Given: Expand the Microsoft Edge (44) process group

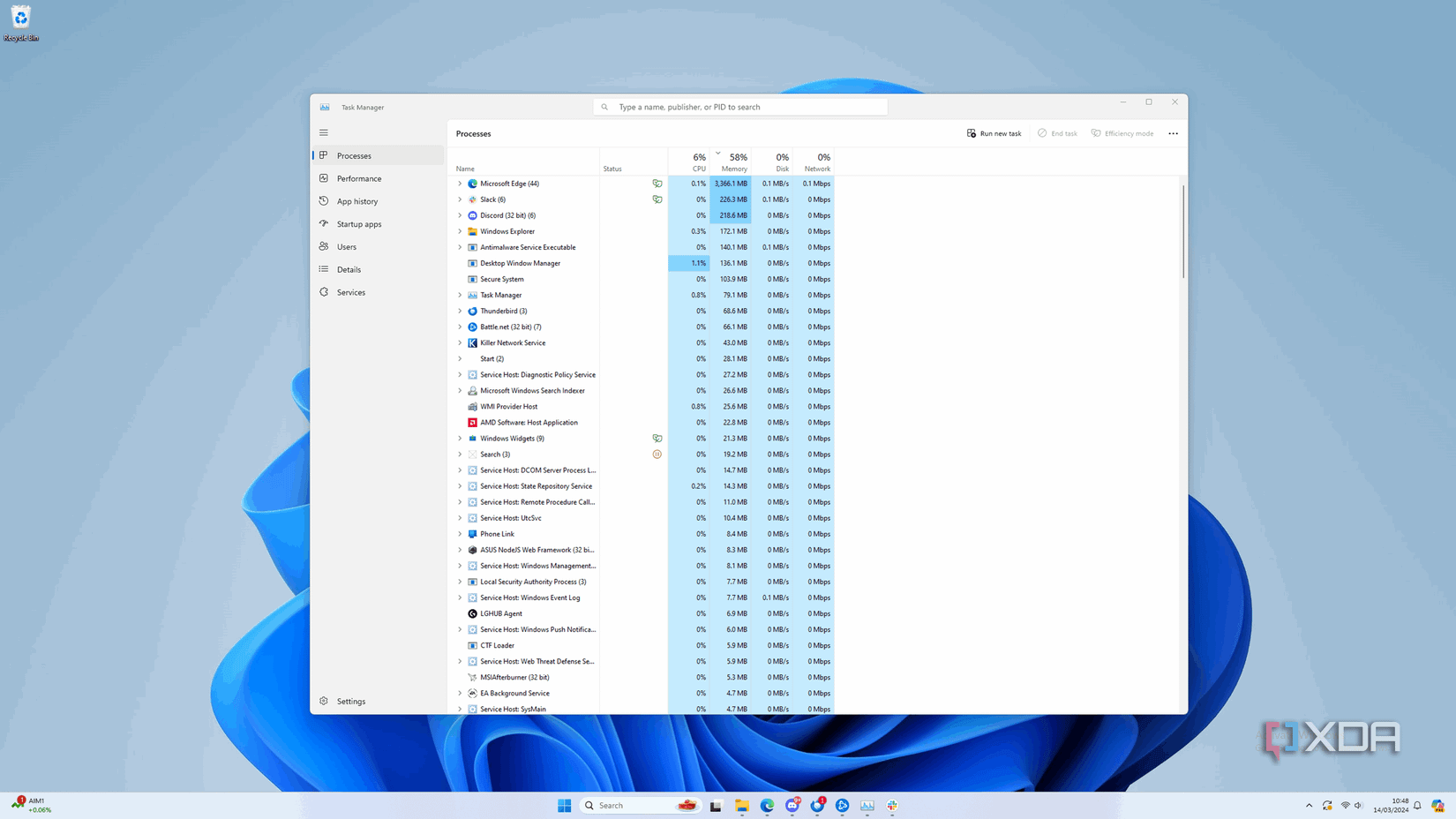Looking at the screenshot, I should click(x=460, y=184).
